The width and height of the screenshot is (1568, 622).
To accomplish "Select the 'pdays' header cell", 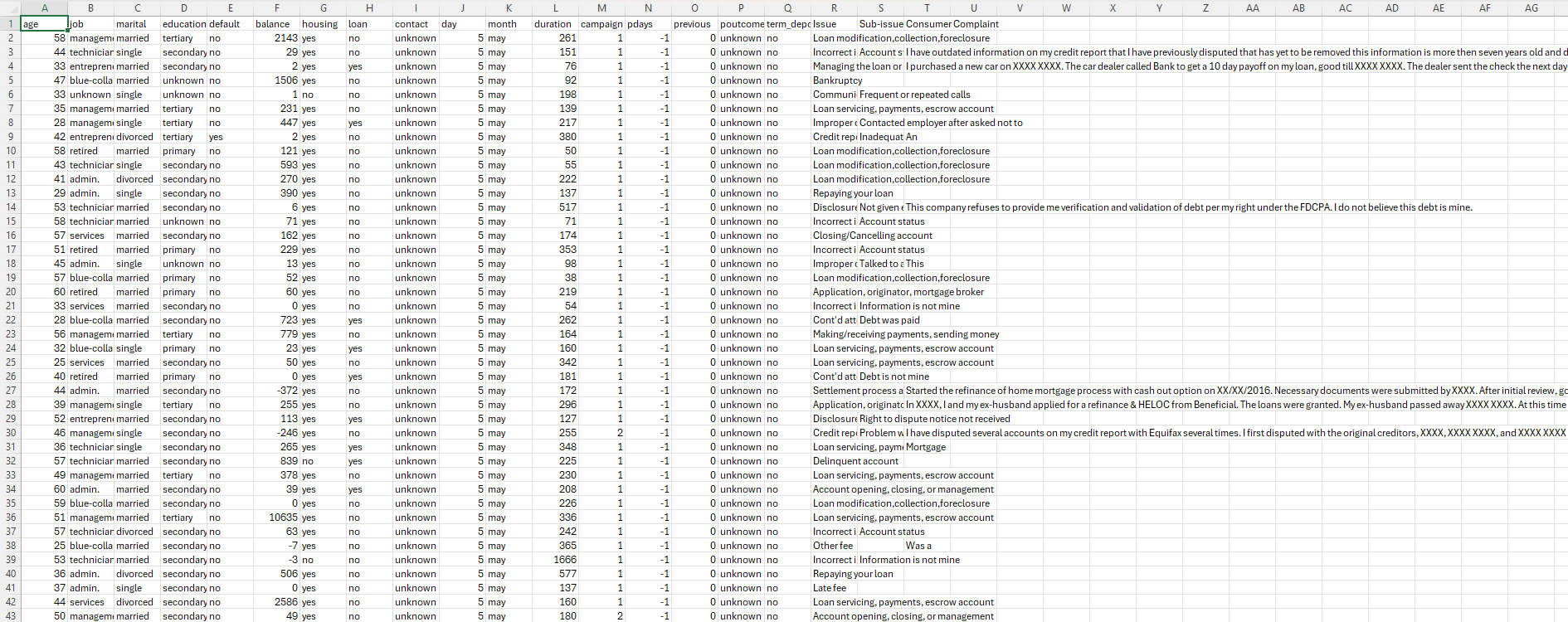I will 648,24.
